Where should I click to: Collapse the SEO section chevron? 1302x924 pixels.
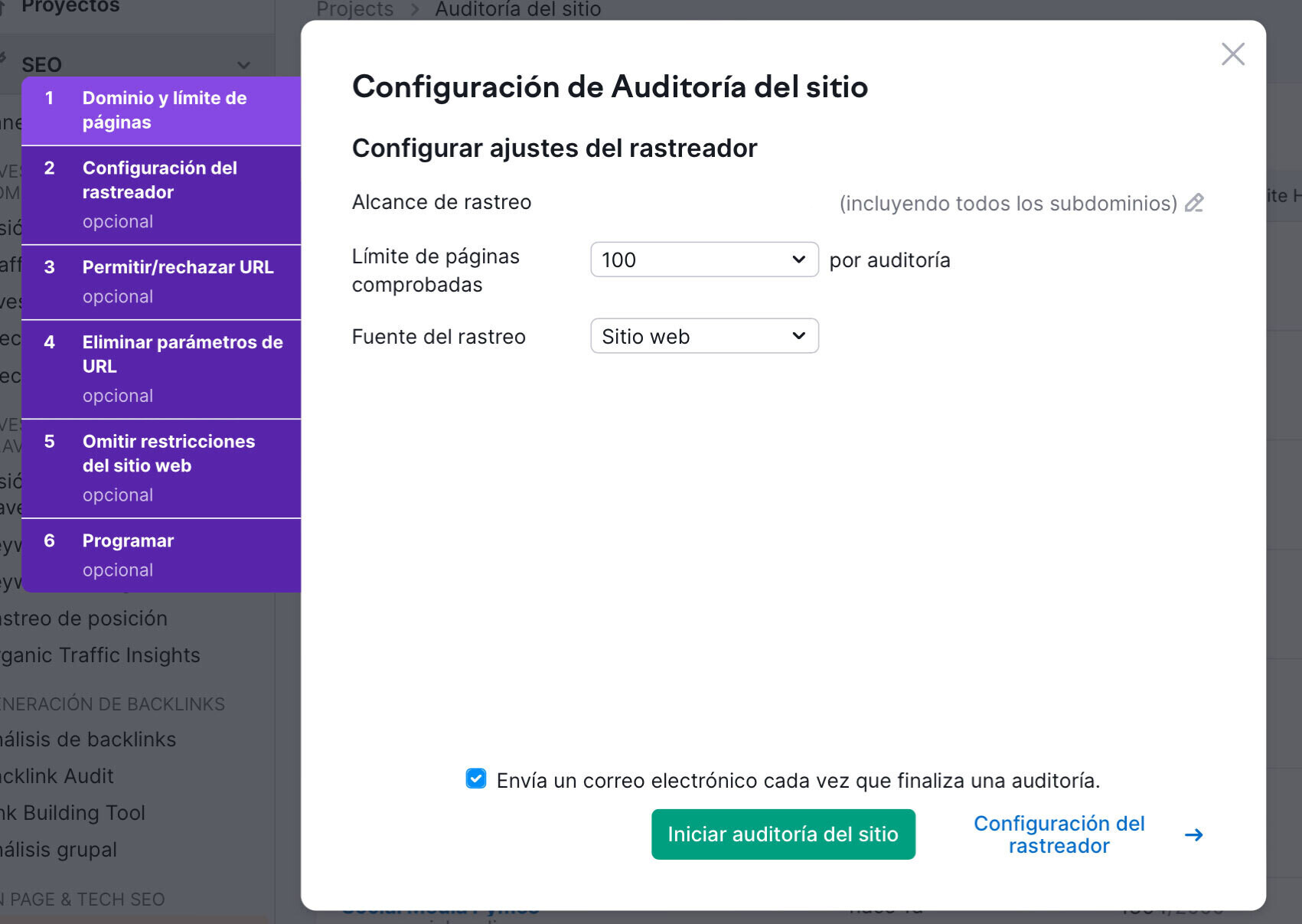(x=244, y=64)
